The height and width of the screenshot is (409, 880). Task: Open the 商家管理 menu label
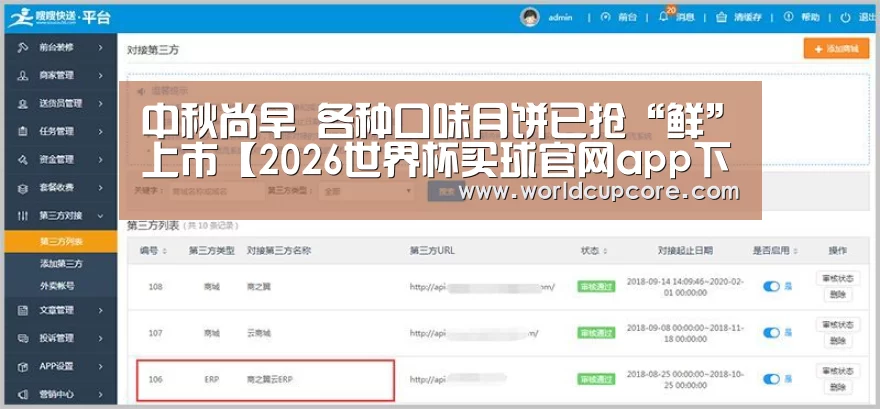[x=56, y=76]
